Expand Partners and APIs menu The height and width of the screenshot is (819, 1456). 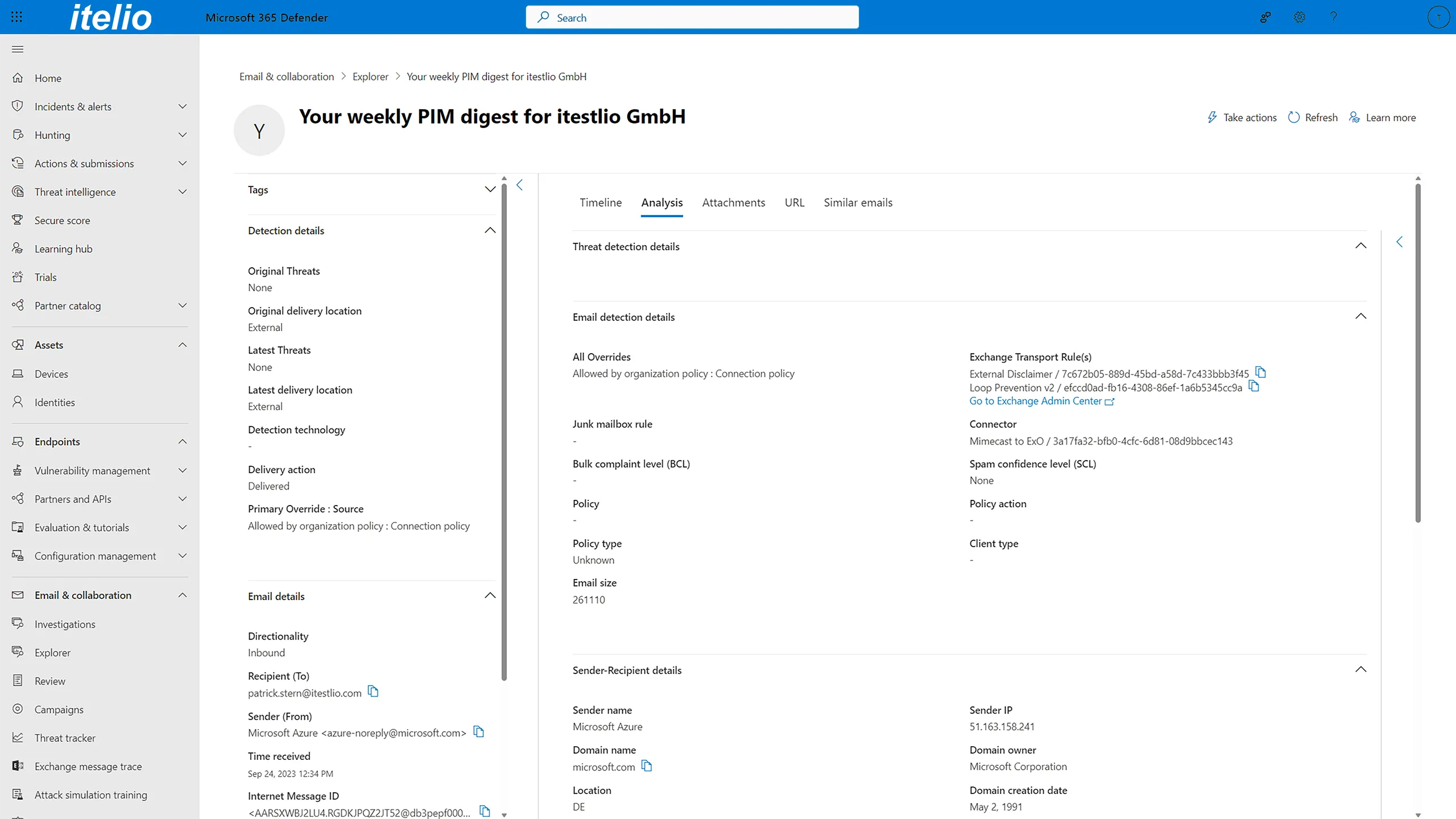(x=183, y=499)
